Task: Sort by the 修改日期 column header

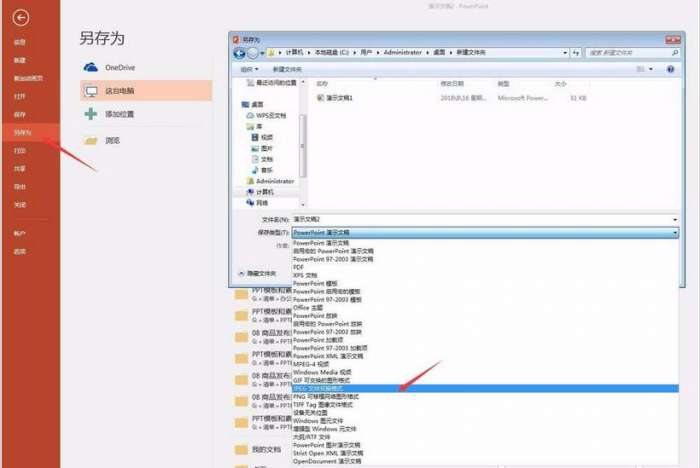Action: point(452,84)
